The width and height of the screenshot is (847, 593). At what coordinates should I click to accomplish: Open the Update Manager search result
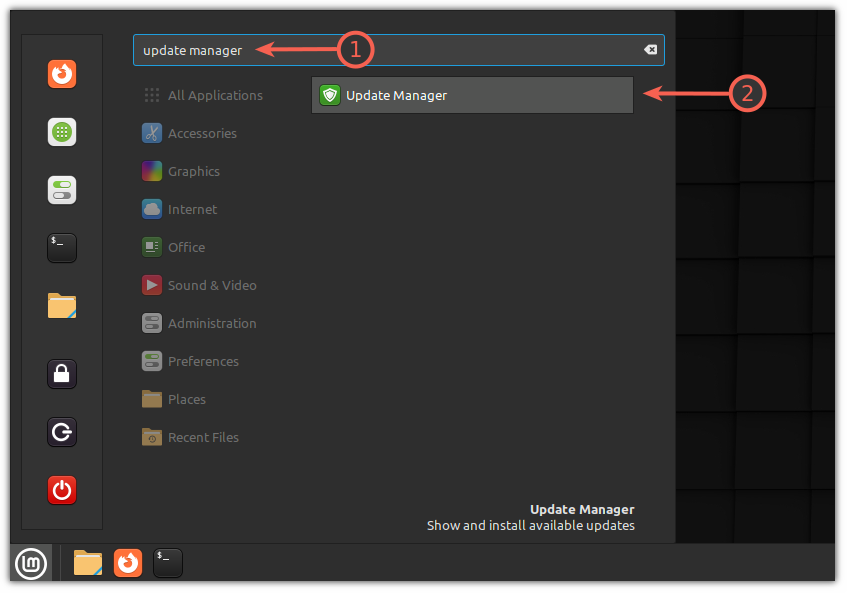tap(472, 95)
